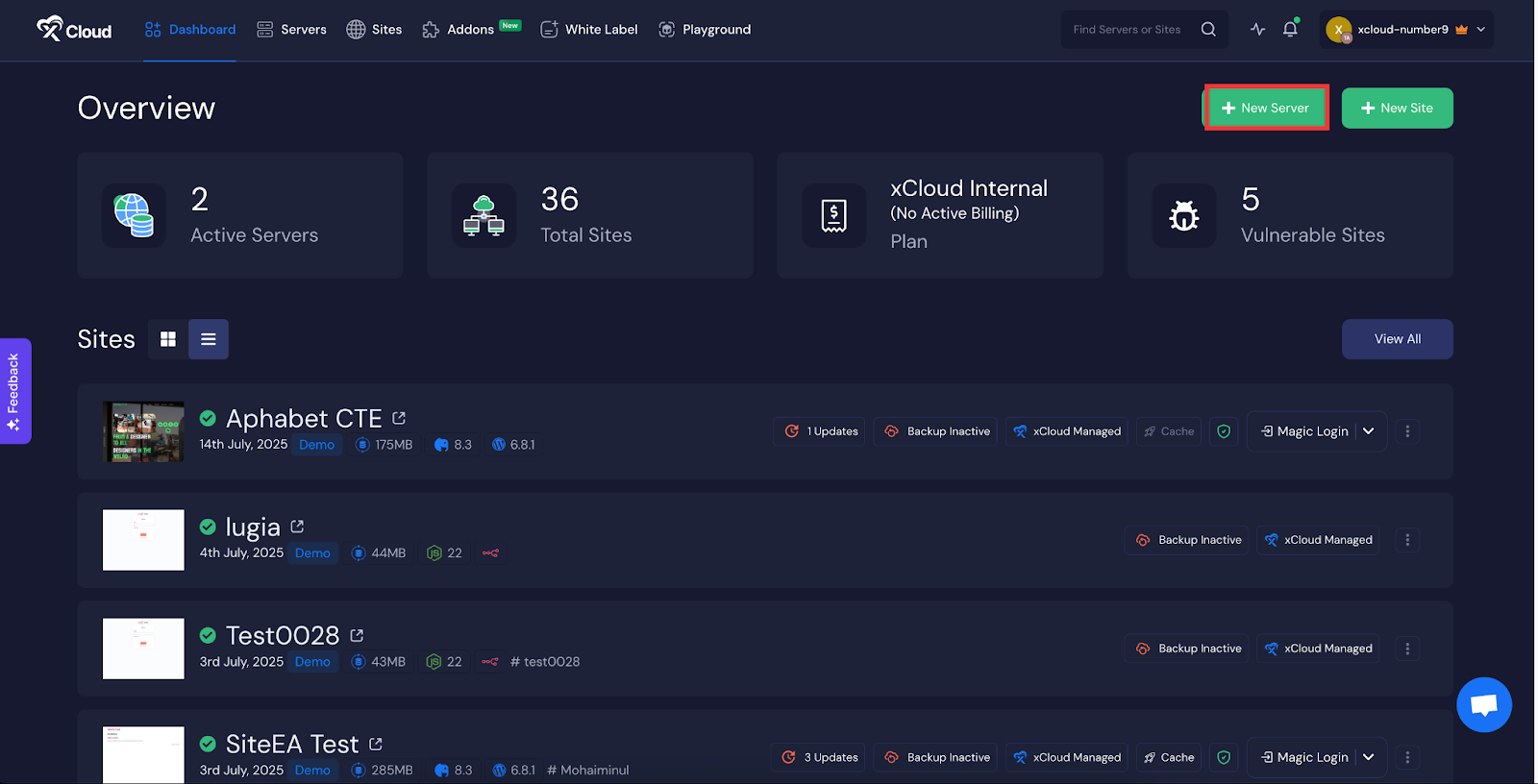Open SiteEA Test external link icon
Viewport: 1538px width, 784px height.
376,744
